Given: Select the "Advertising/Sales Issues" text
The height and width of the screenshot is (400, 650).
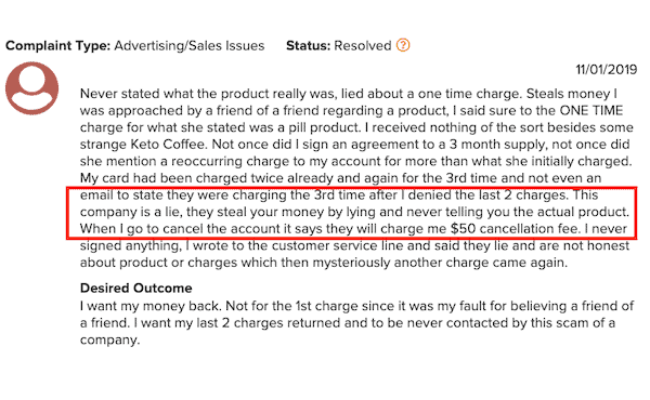Looking at the screenshot, I should (189, 46).
